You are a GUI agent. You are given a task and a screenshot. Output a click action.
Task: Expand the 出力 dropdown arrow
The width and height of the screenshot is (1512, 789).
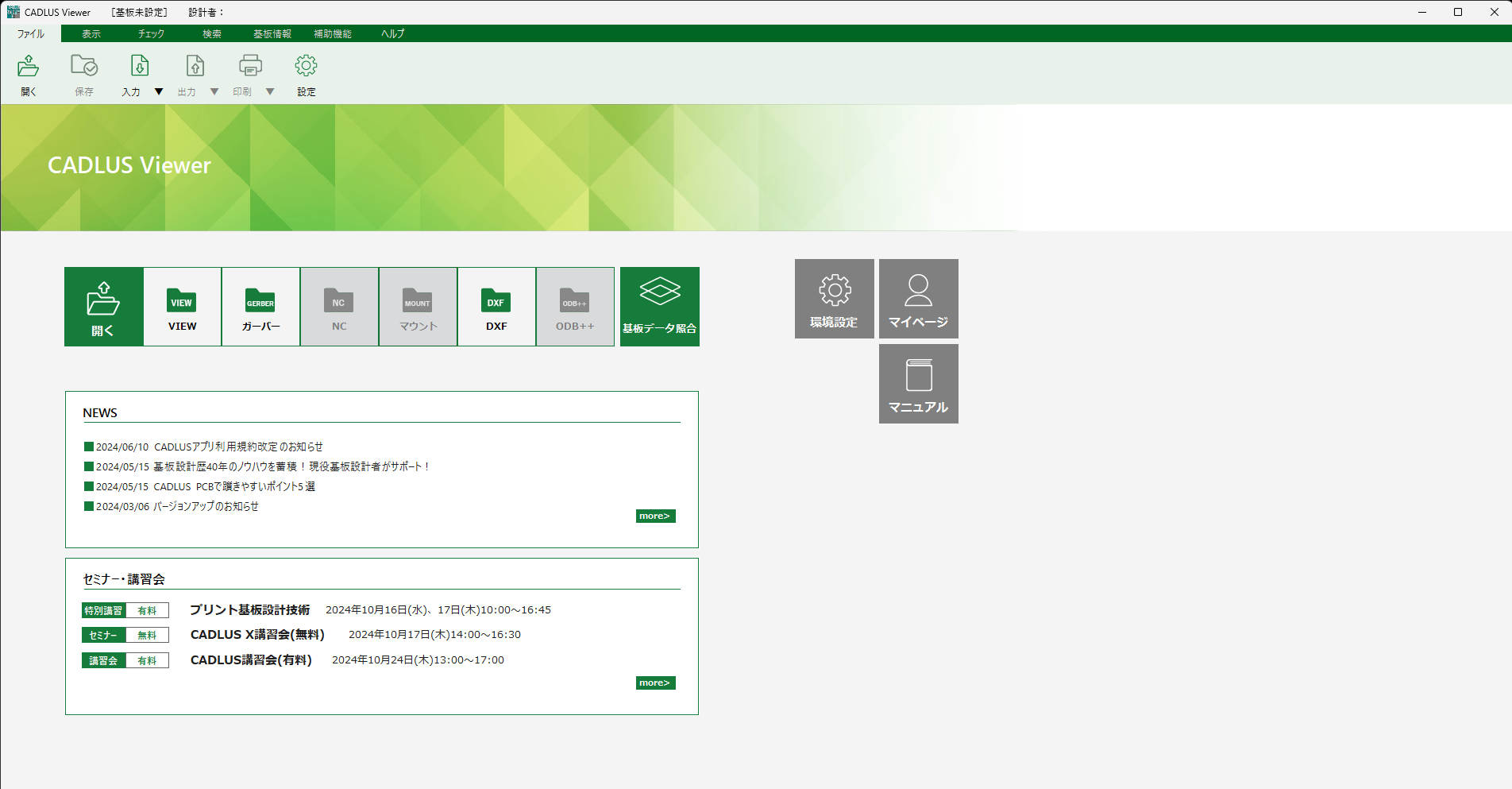pyautogui.click(x=214, y=92)
